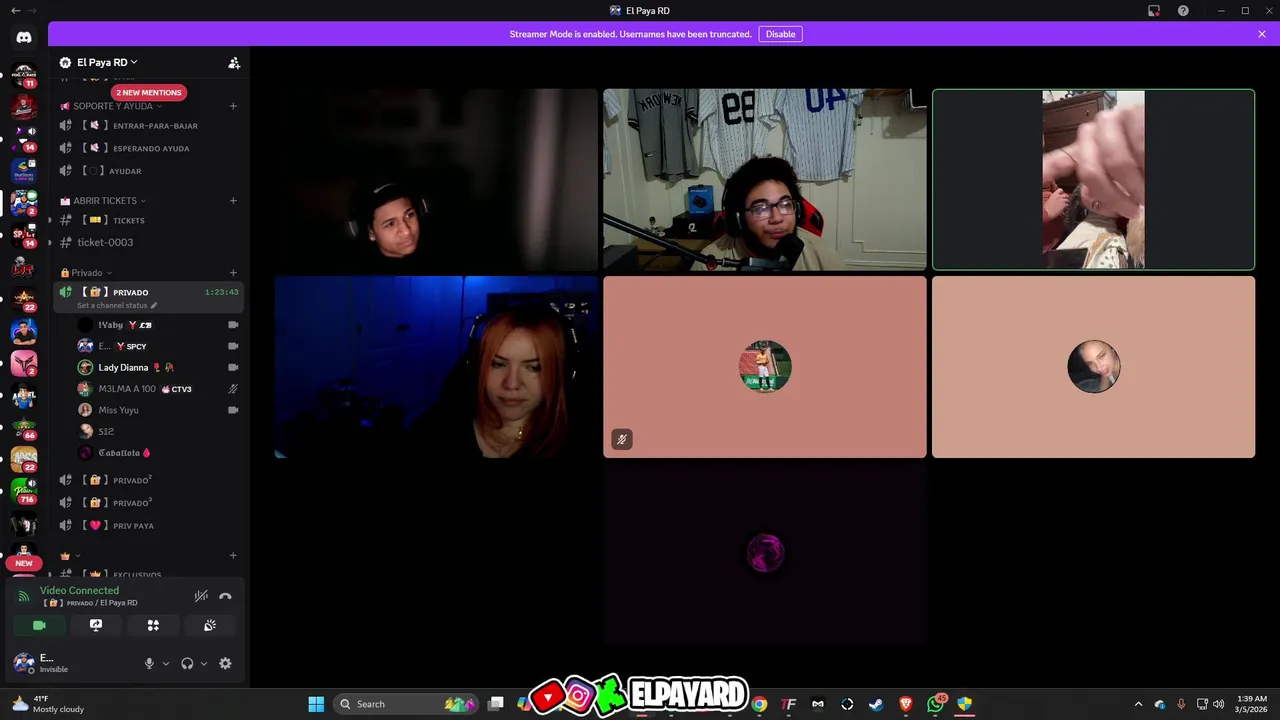Screen dimensions: 1280x720
Task: Open Brave browser from taskbar
Action: [906, 704]
